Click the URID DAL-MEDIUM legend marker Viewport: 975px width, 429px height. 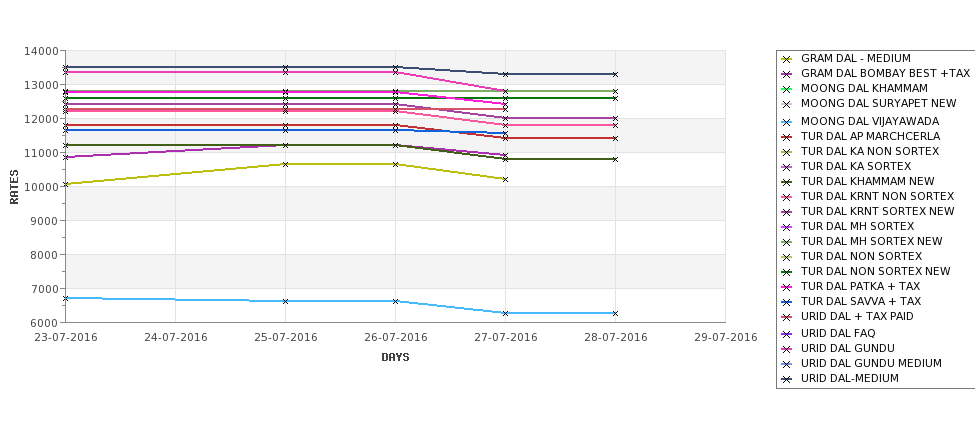tap(787, 379)
